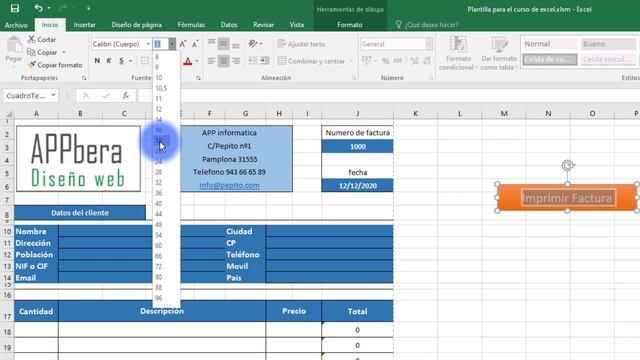Click the insert function fx icon

[126, 96]
